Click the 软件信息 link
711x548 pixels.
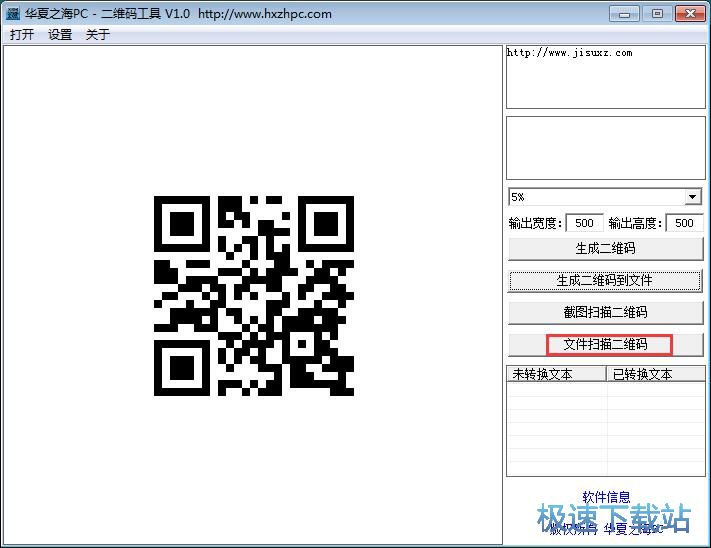606,497
